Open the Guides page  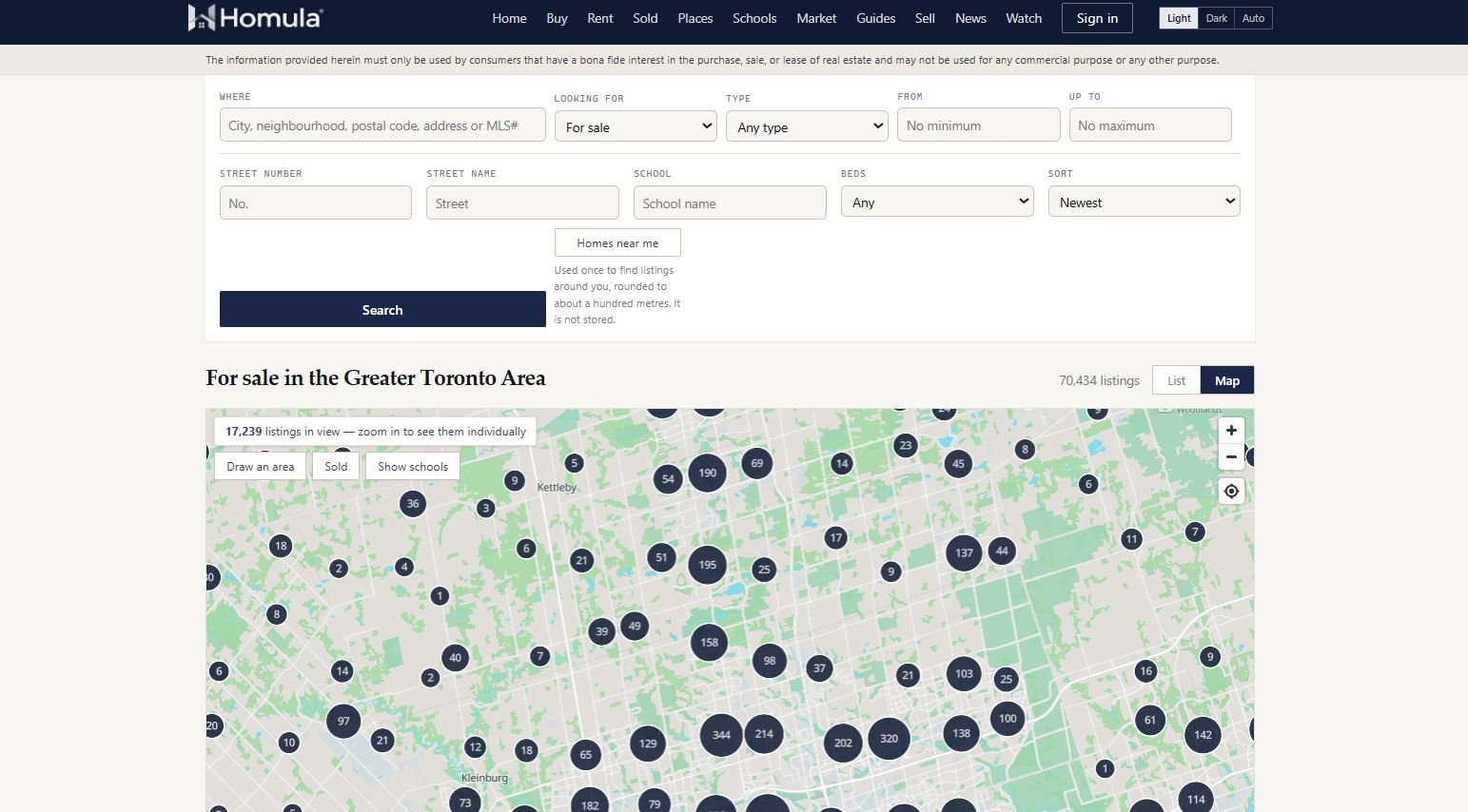(x=875, y=18)
